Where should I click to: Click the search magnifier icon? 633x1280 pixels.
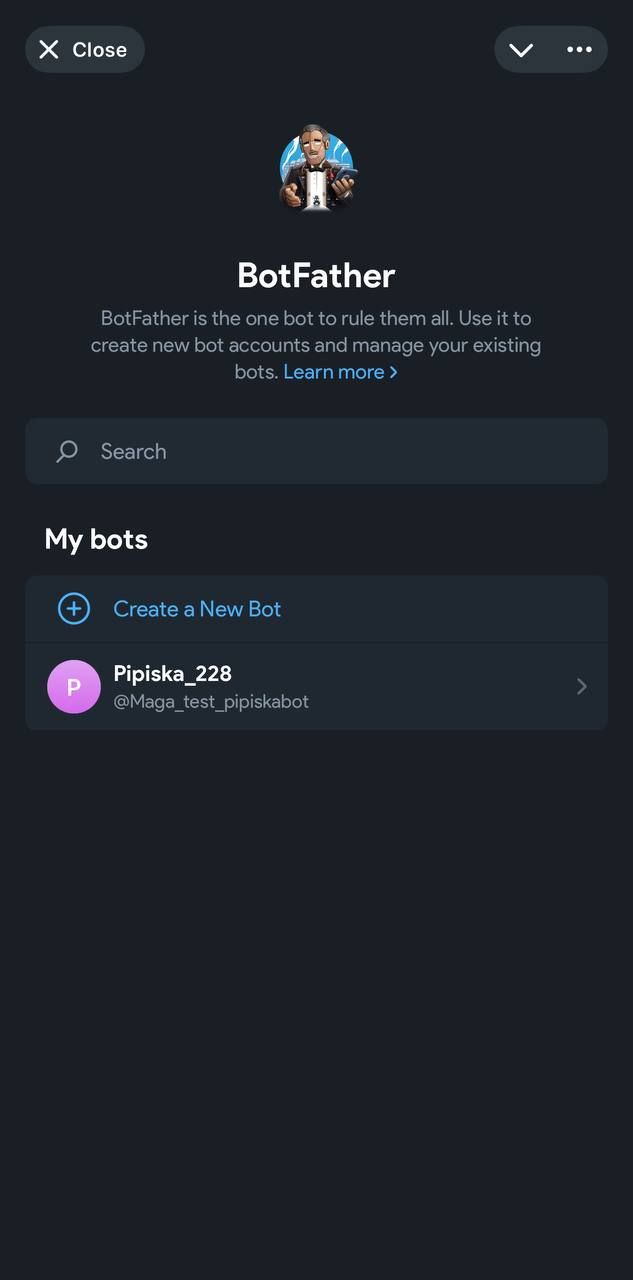[66, 451]
